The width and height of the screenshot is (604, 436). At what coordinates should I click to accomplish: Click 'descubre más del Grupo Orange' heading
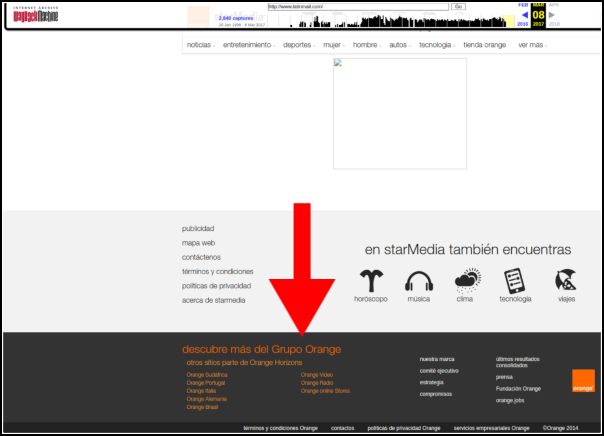[262, 349]
